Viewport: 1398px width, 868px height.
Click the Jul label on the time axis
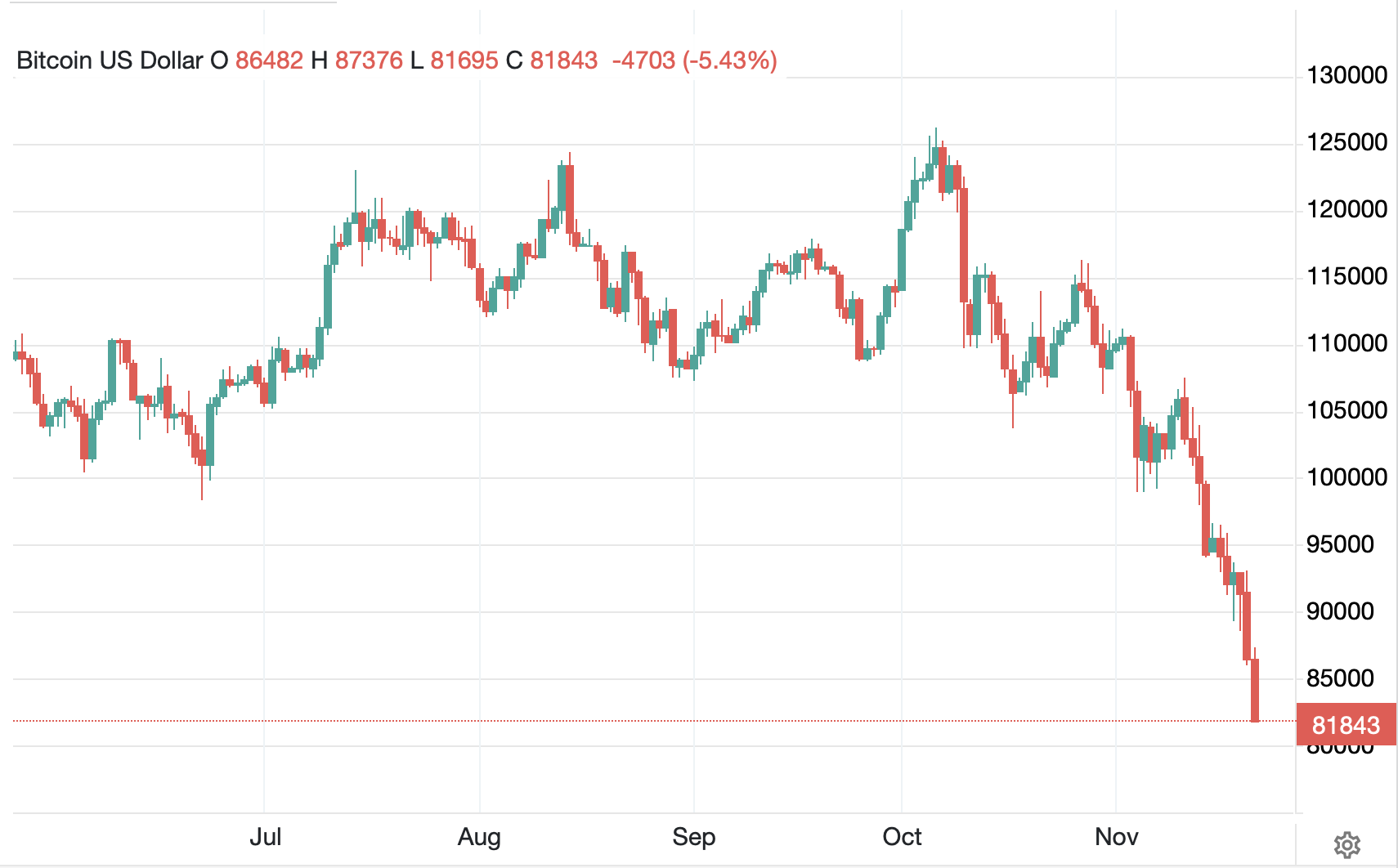[x=265, y=837]
